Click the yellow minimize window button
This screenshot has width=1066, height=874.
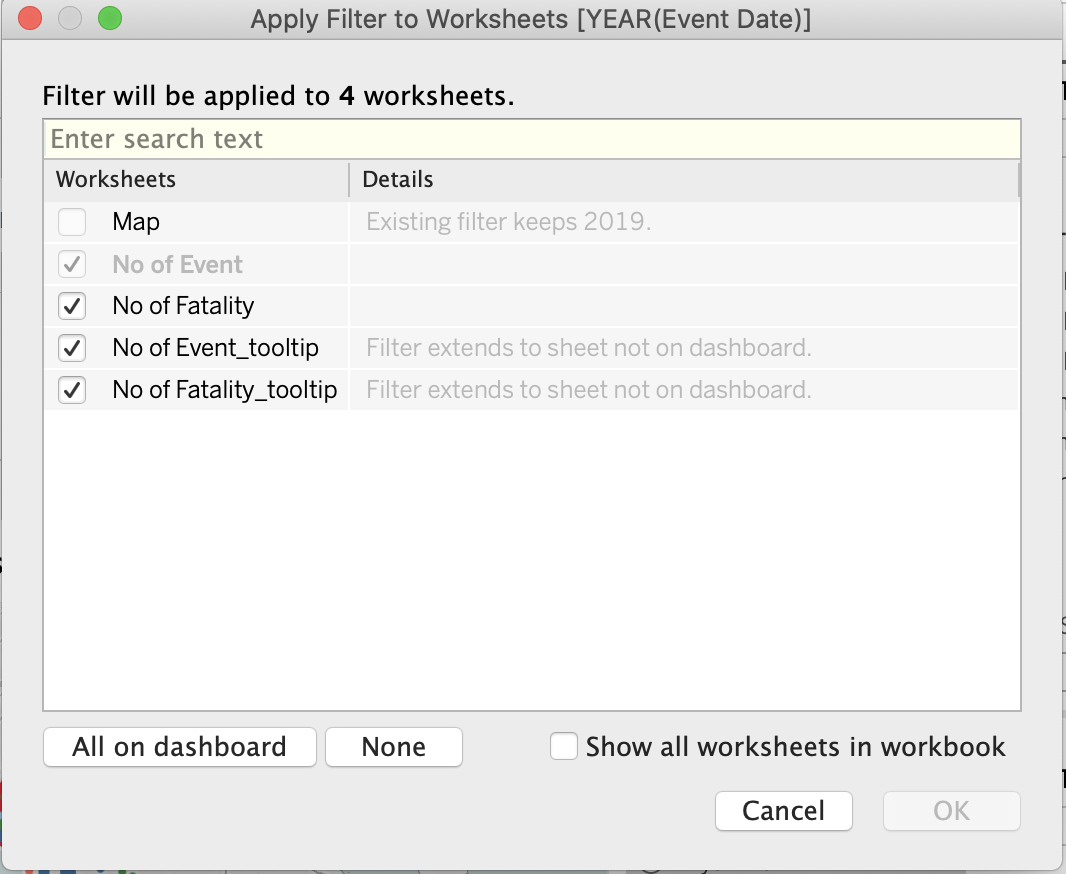70,19
